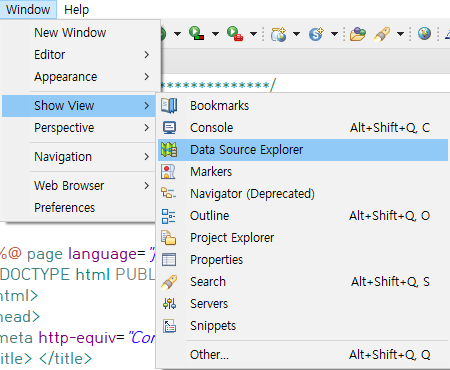
Task: Select Search label in submenu
Action: [208, 282]
